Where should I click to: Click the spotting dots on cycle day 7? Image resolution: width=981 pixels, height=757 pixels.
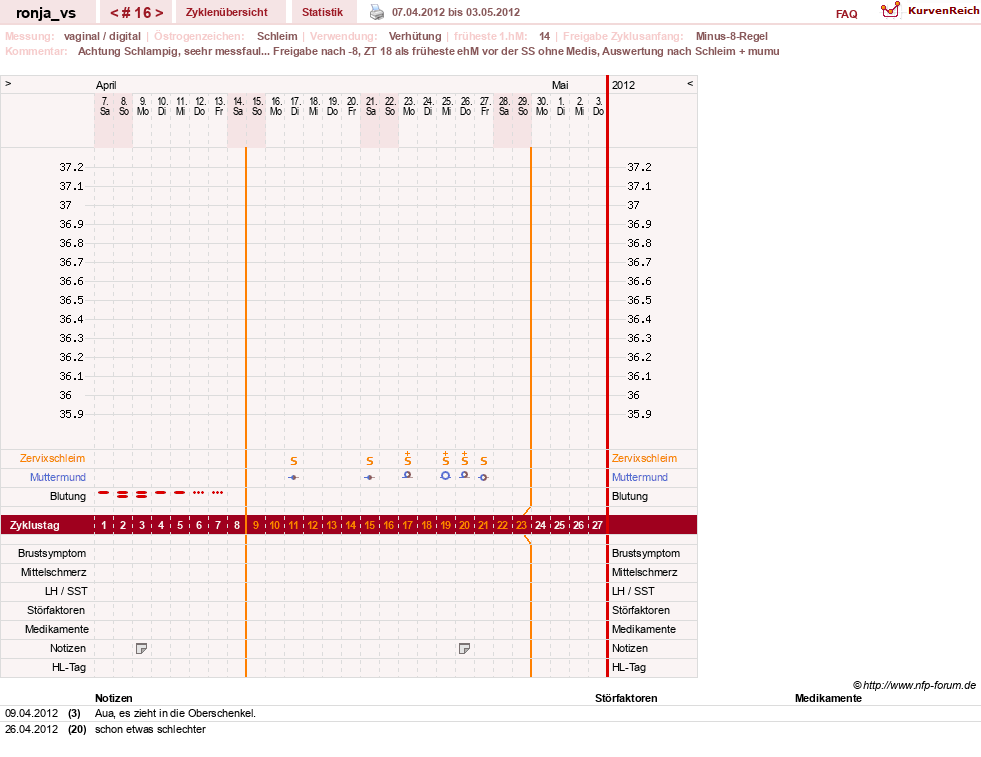pos(218,493)
